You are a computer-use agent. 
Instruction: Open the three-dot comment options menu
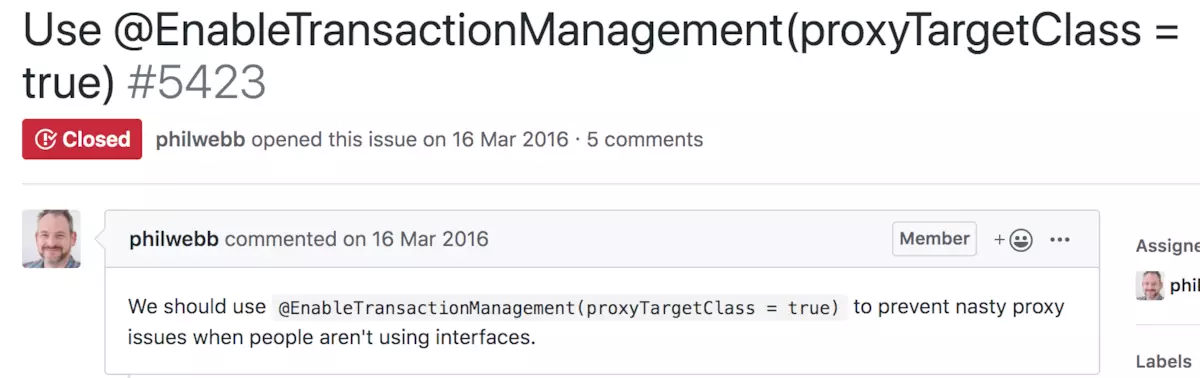[x=1060, y=240]
